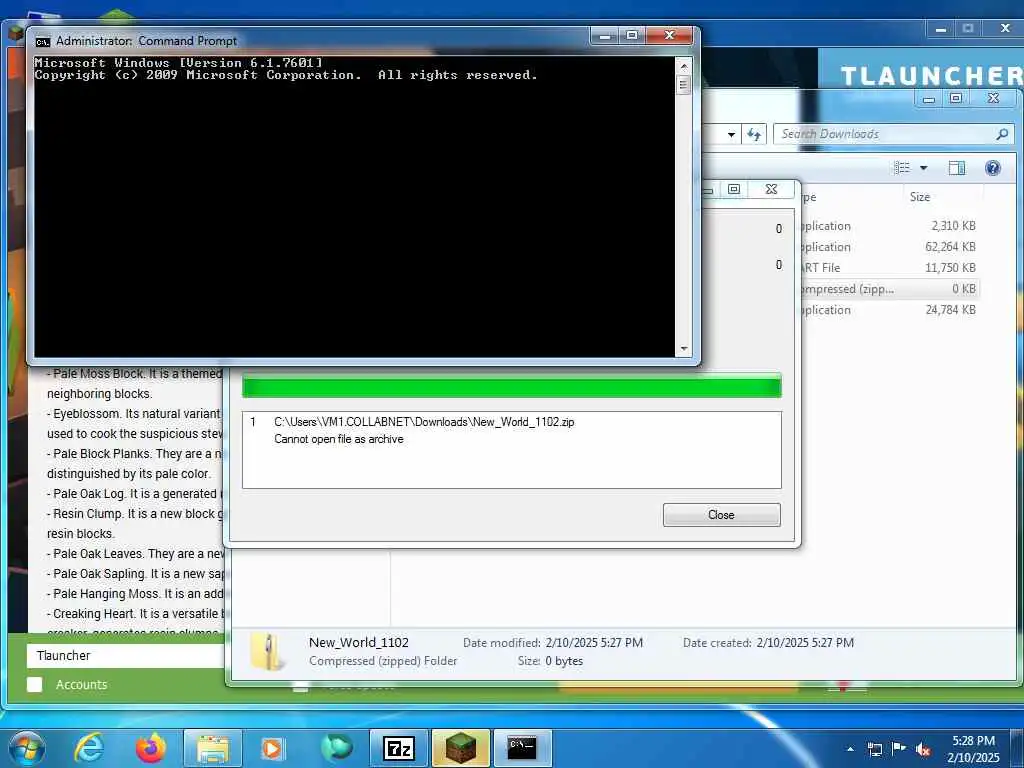
Task: Switch to TLauncher grass block taskbar icon
Action: click(460, 748)
